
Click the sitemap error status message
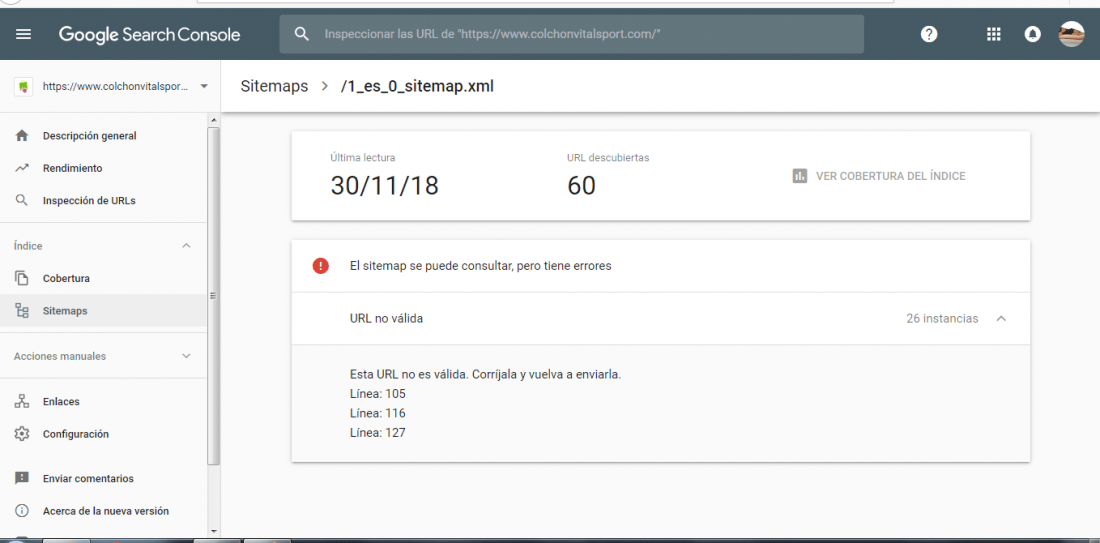click(481, 267)
